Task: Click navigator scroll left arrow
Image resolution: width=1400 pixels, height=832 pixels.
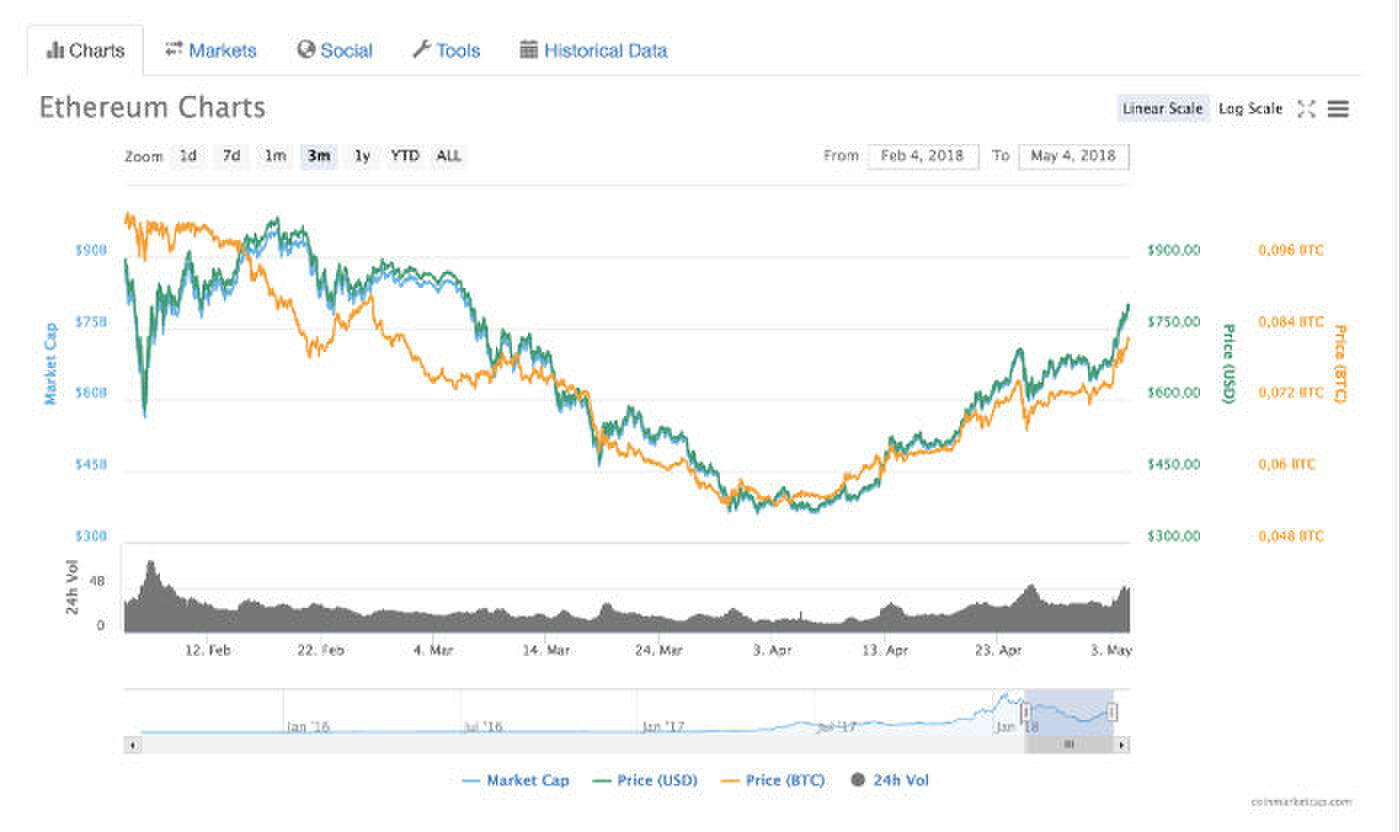Action: point(132,745)
